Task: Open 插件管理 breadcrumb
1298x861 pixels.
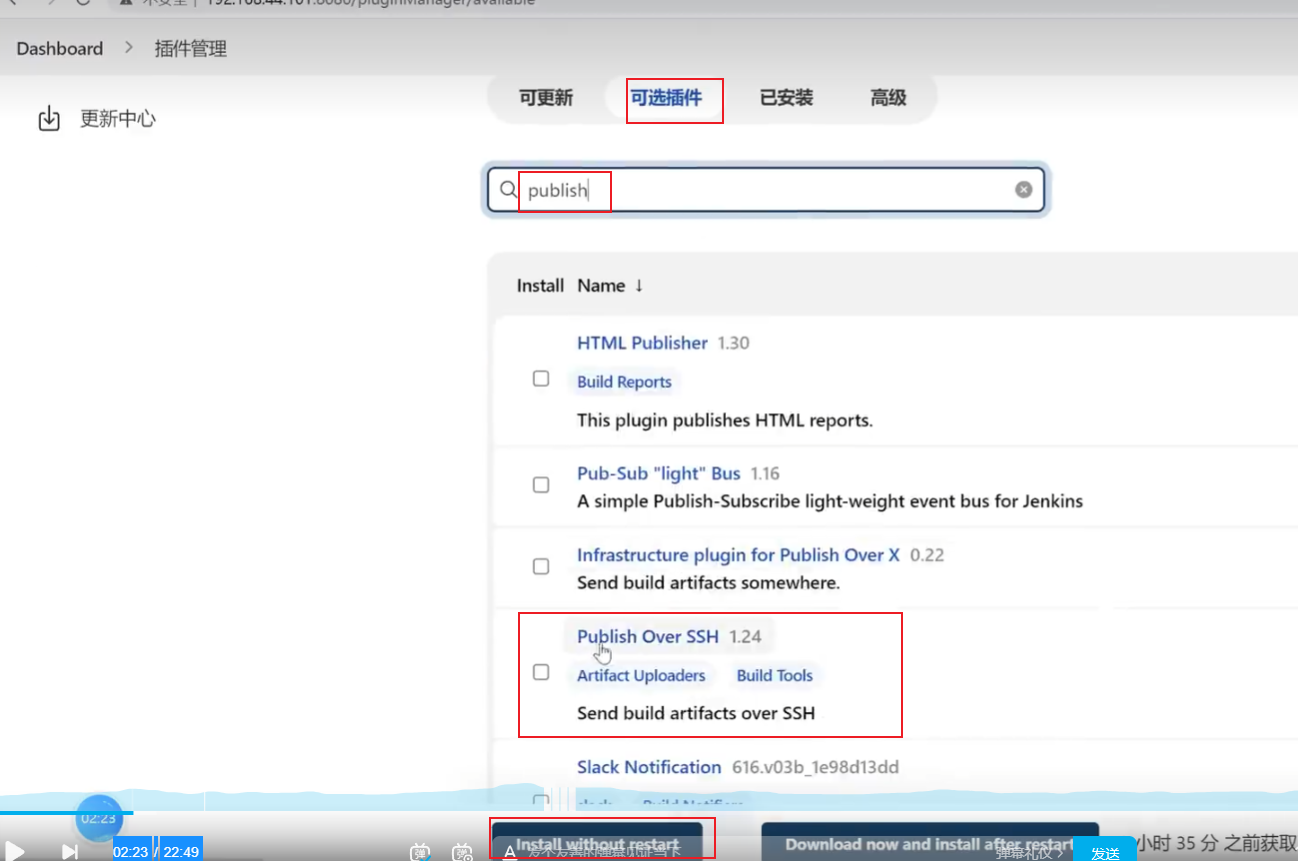Action: tap(191, 48)
